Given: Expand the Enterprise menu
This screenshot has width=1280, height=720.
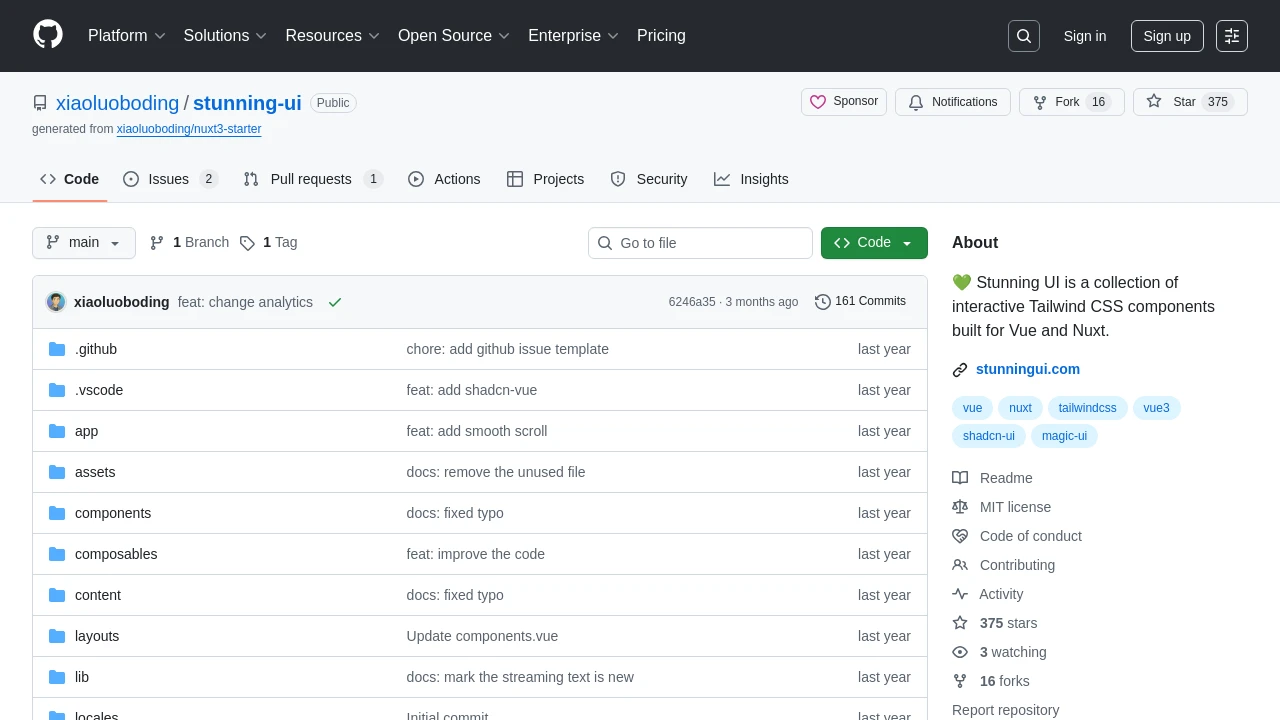Looking at the screenshot, I should (x=574, y=36).
